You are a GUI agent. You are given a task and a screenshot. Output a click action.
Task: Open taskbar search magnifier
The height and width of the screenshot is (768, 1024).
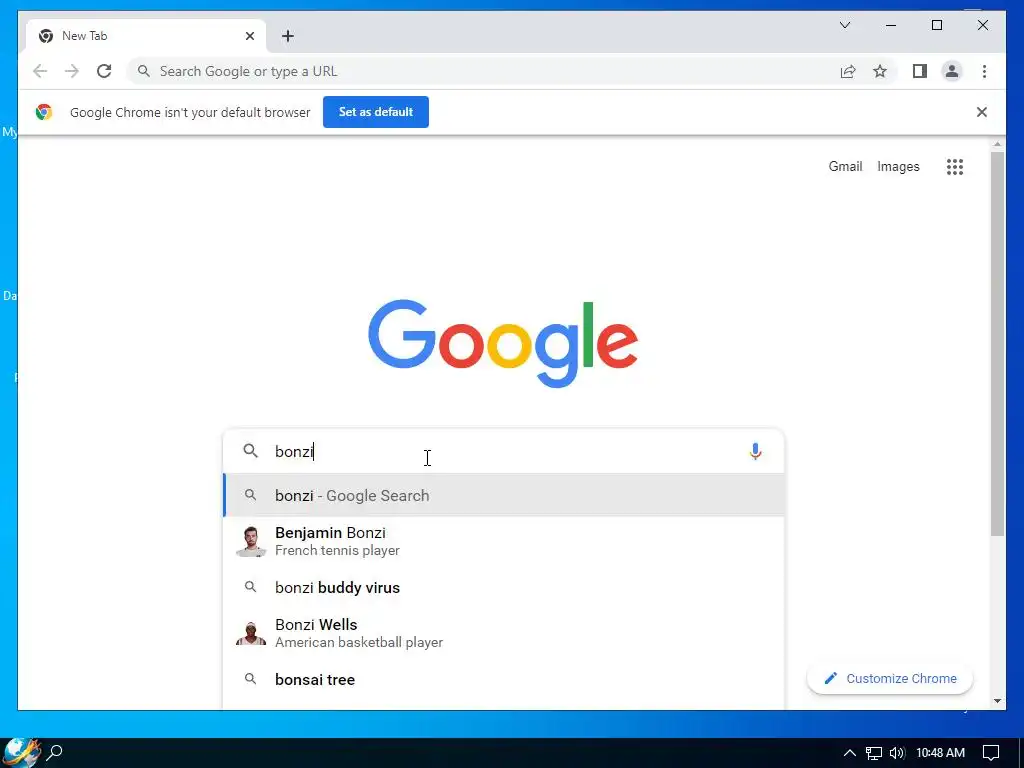[x=56, y=752]
